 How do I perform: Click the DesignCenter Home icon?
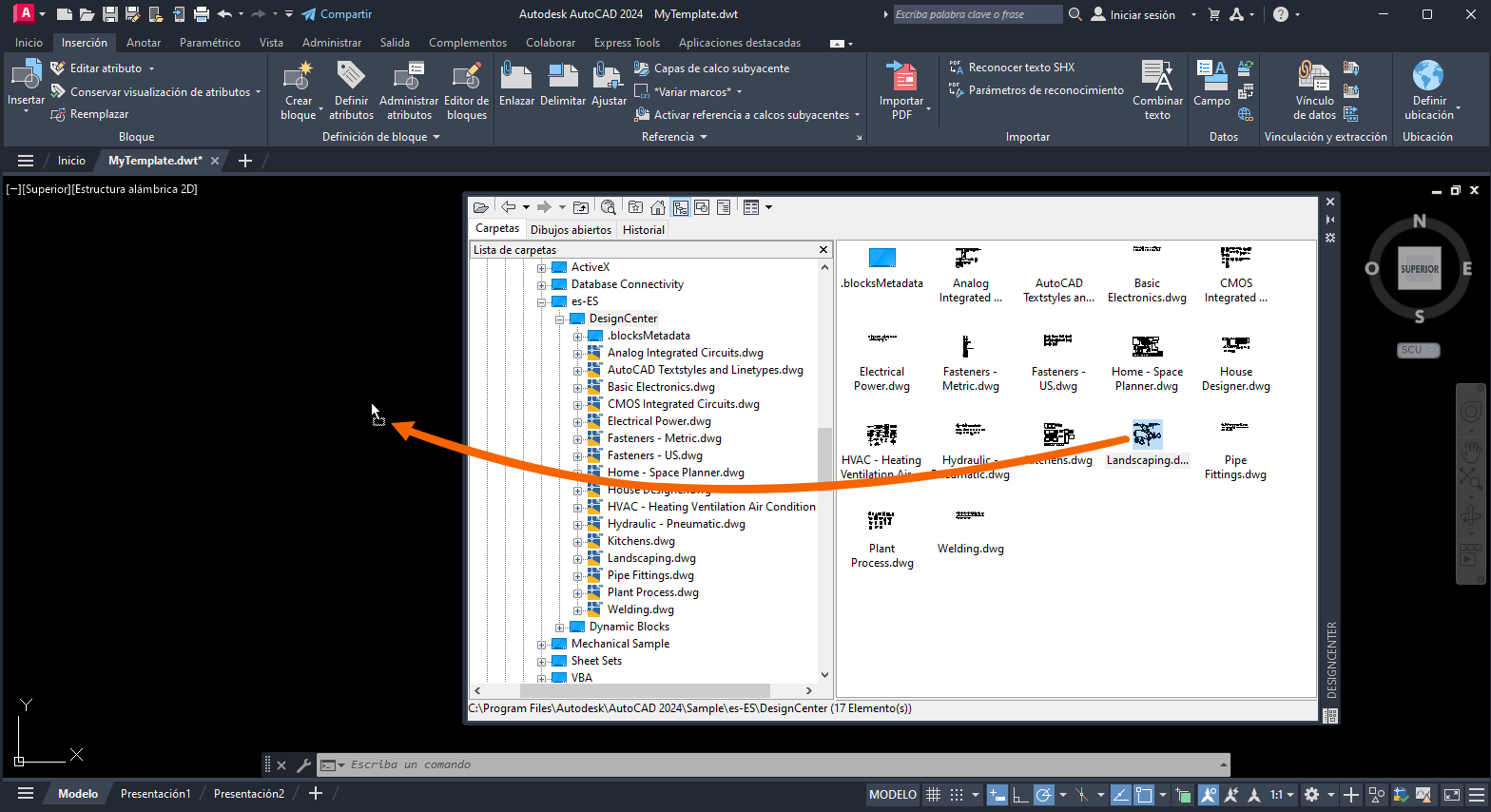click(658, 207)
